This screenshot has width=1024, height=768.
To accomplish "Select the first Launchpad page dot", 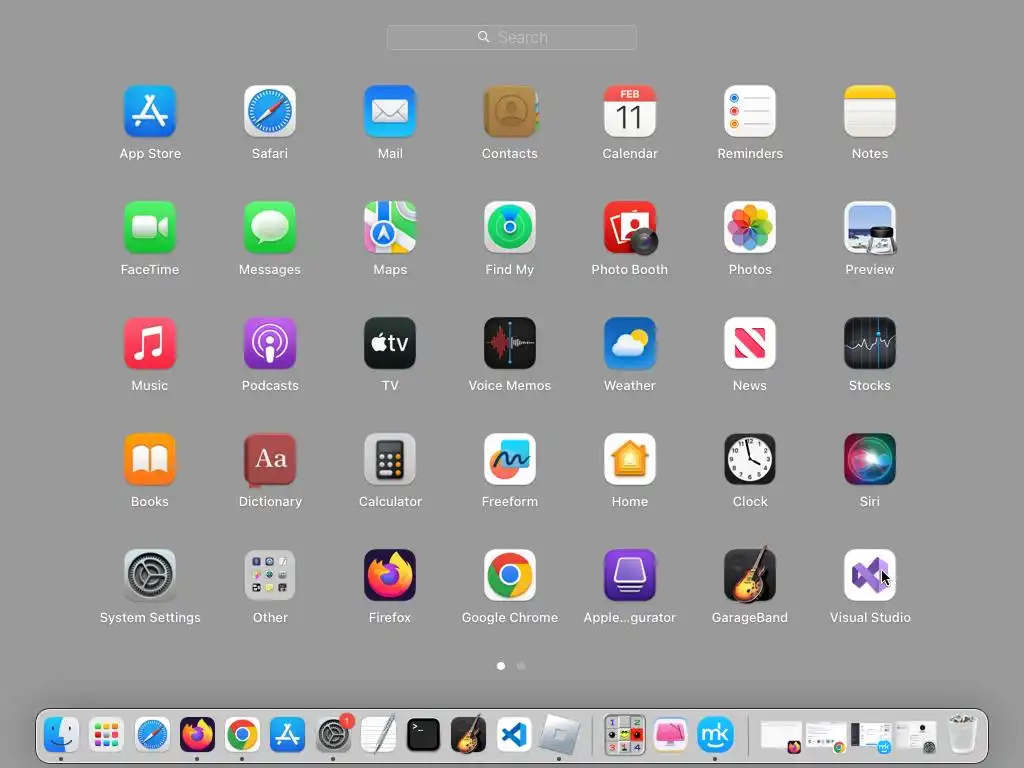I will pyautogui.click(x=501, y=666).
